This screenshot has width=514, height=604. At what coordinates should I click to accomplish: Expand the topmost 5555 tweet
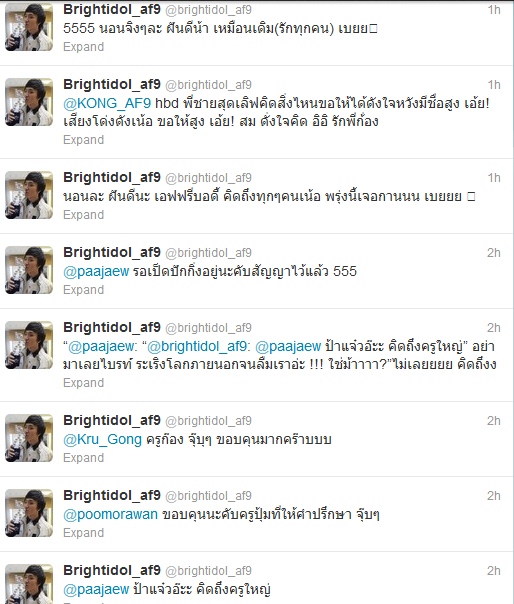(x=84, y=47)
